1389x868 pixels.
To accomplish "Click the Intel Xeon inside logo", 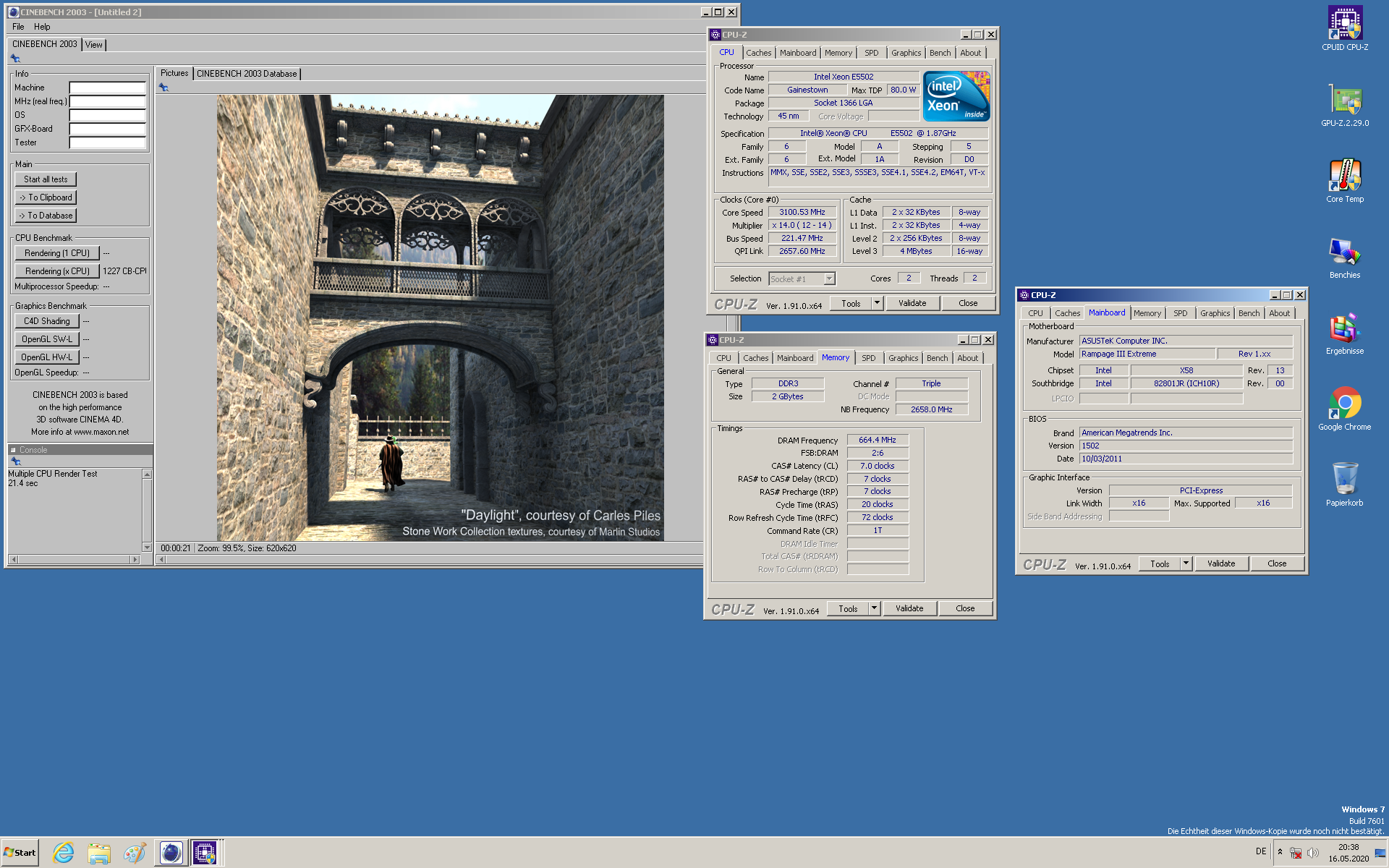I will (956, 95).
